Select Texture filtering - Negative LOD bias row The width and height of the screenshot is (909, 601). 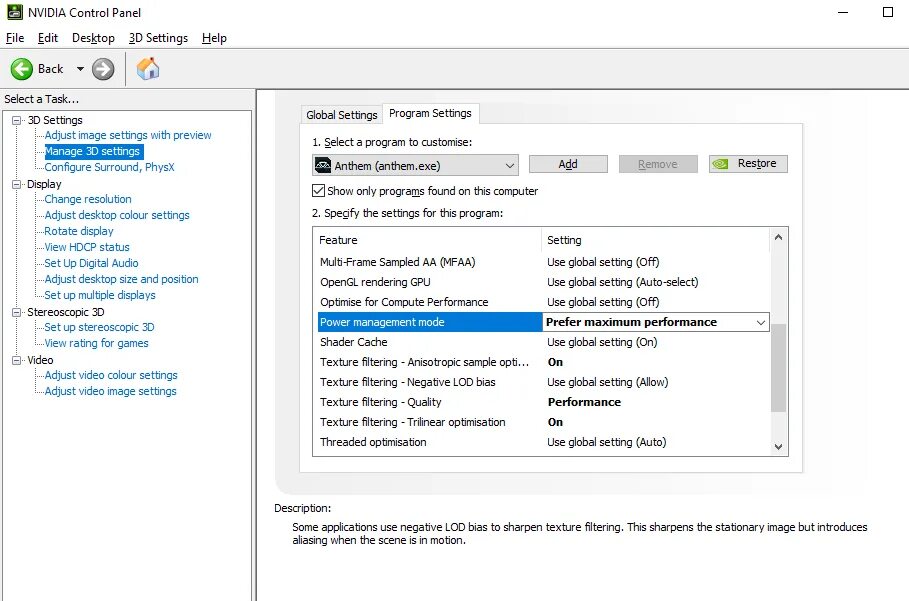pyautogui.click(x=543, y=382)
